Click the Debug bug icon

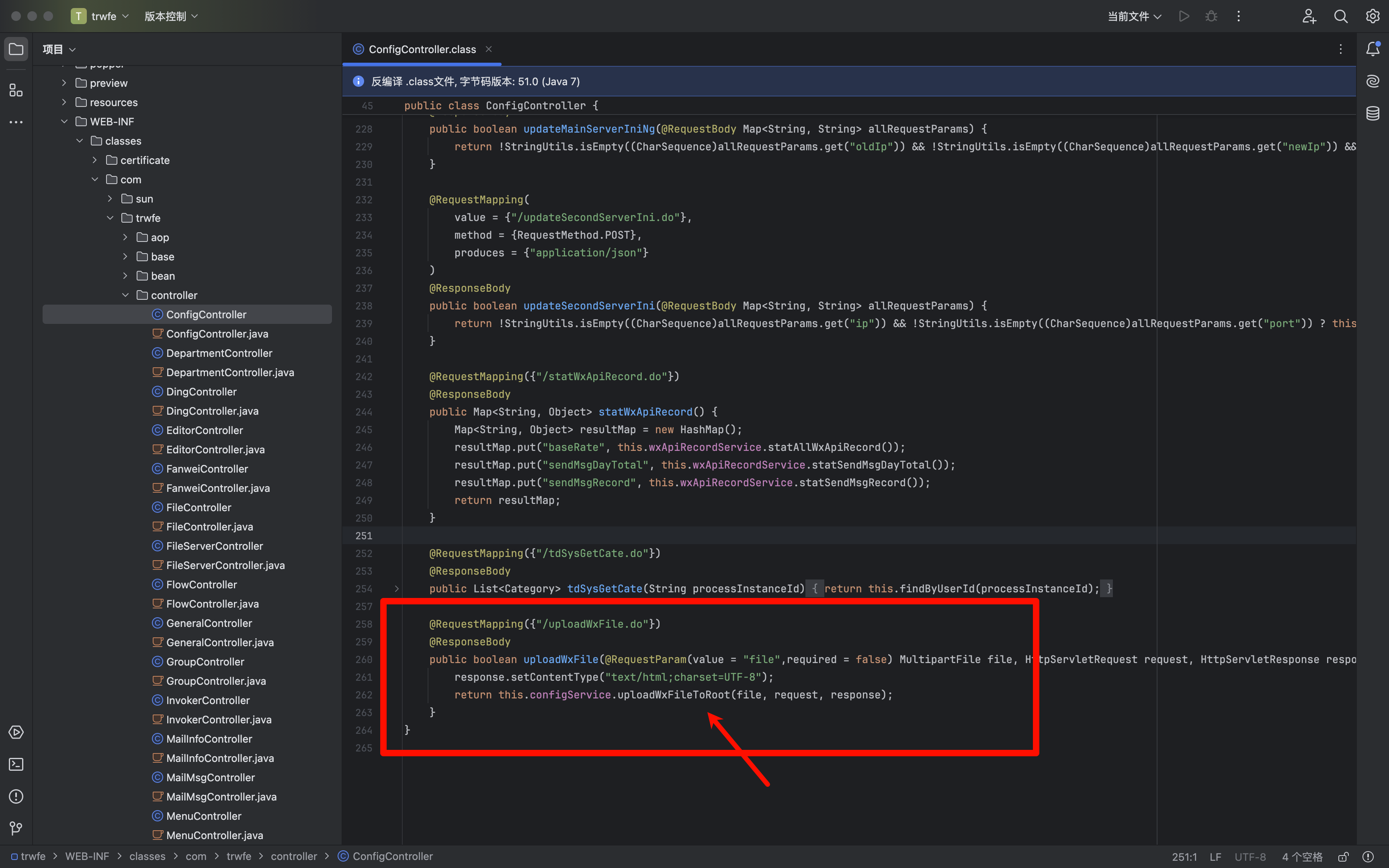pyautogui.click(x=1211, y=16)
